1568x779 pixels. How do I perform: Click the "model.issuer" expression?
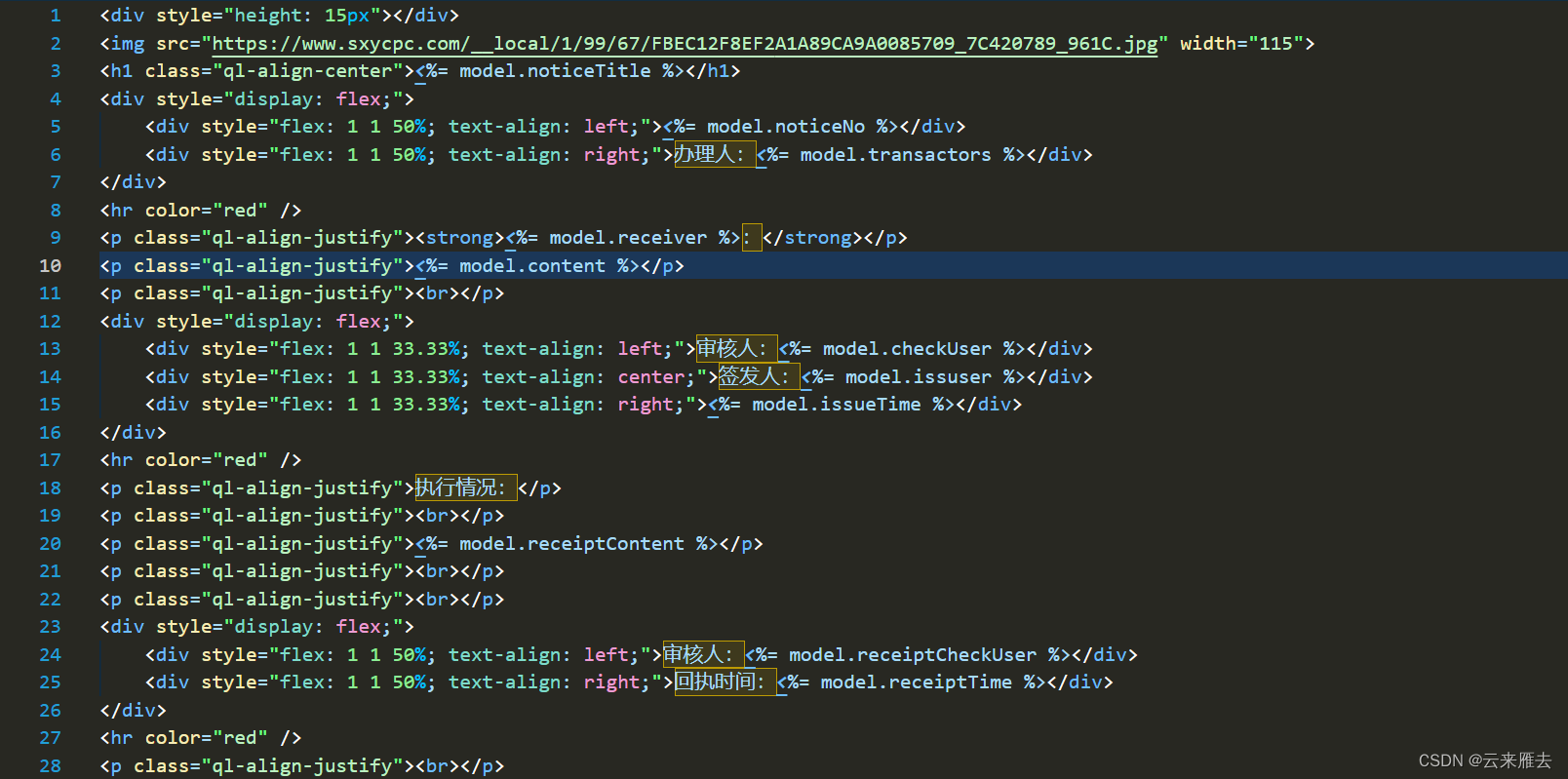pos(919,377)
